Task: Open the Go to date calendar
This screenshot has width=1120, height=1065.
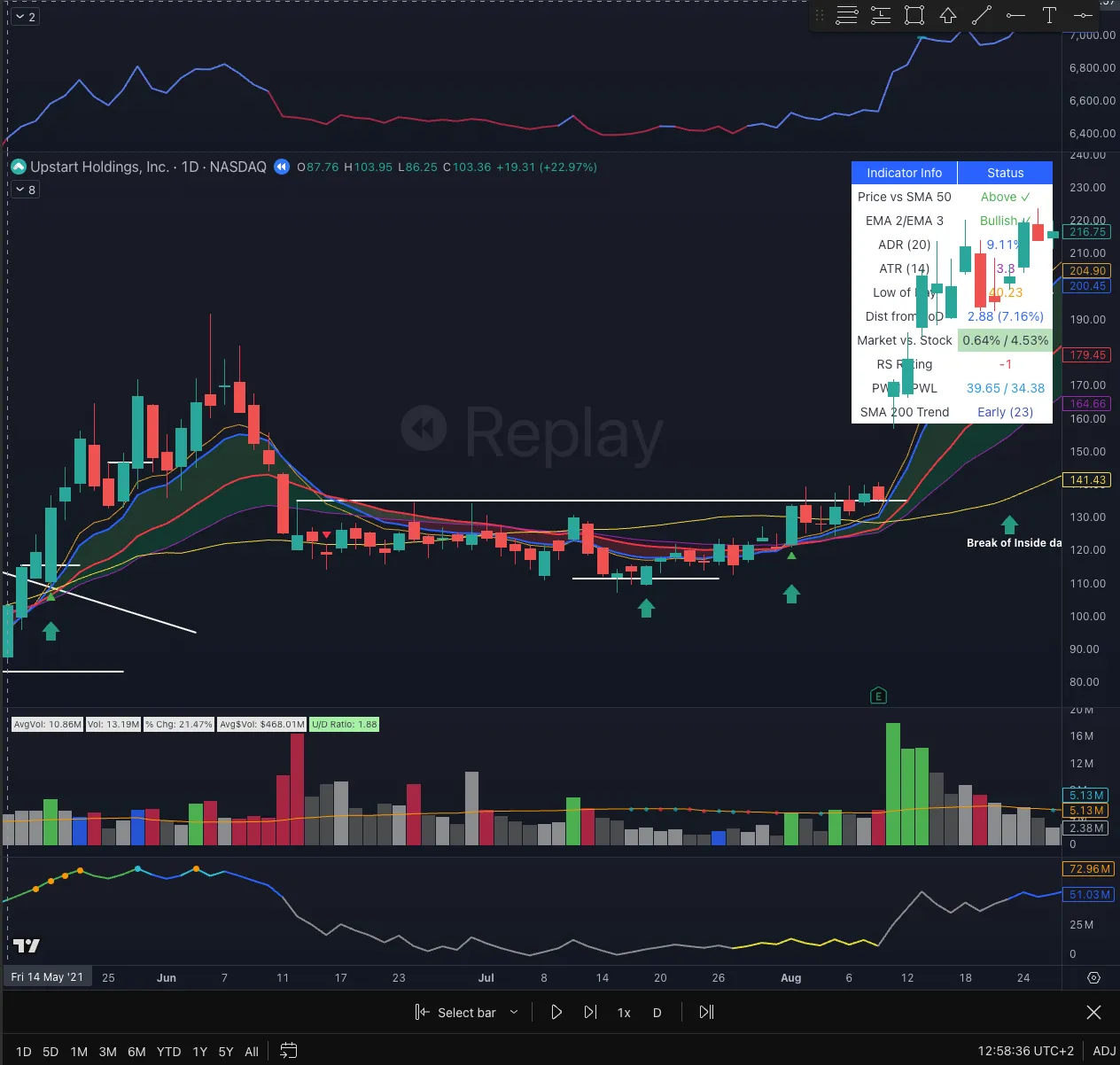Action: click(x=289, y=1051)
